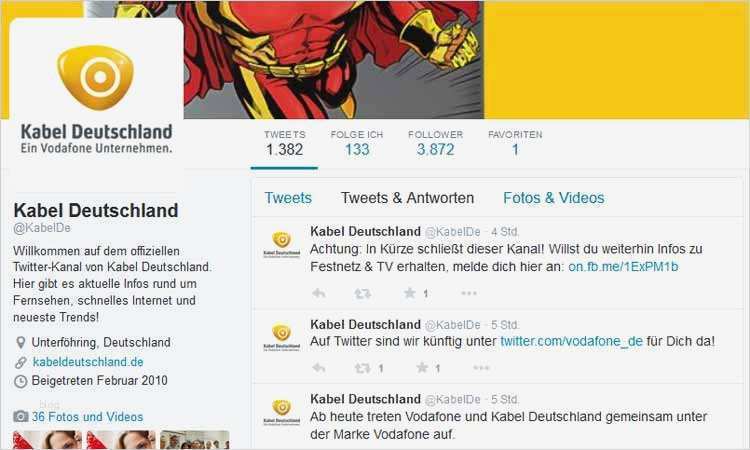Open the Favoriten list
750x450 pixels.
pyautogui.click(x=515, y=143)
